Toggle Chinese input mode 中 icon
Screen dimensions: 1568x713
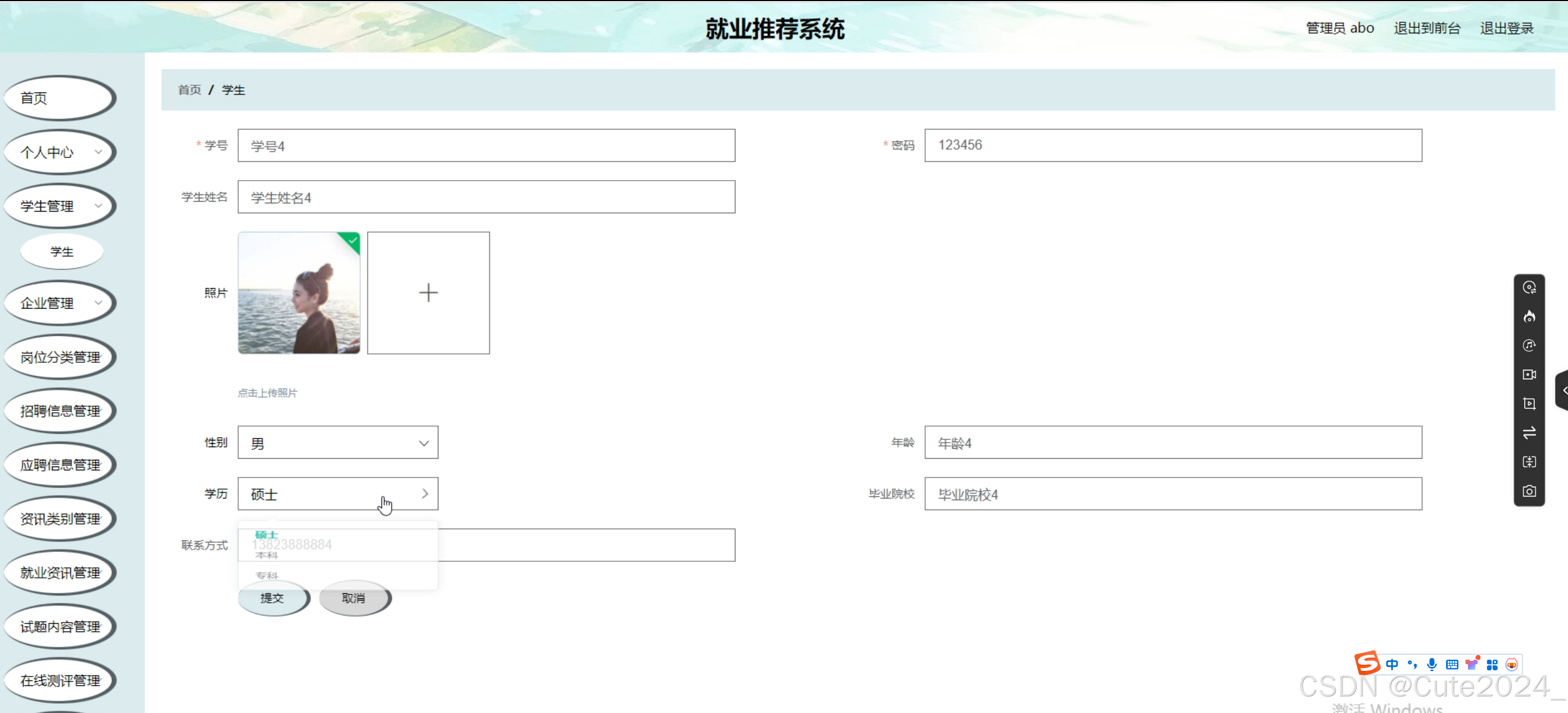pyautogui.click(x=1392, y=664)
